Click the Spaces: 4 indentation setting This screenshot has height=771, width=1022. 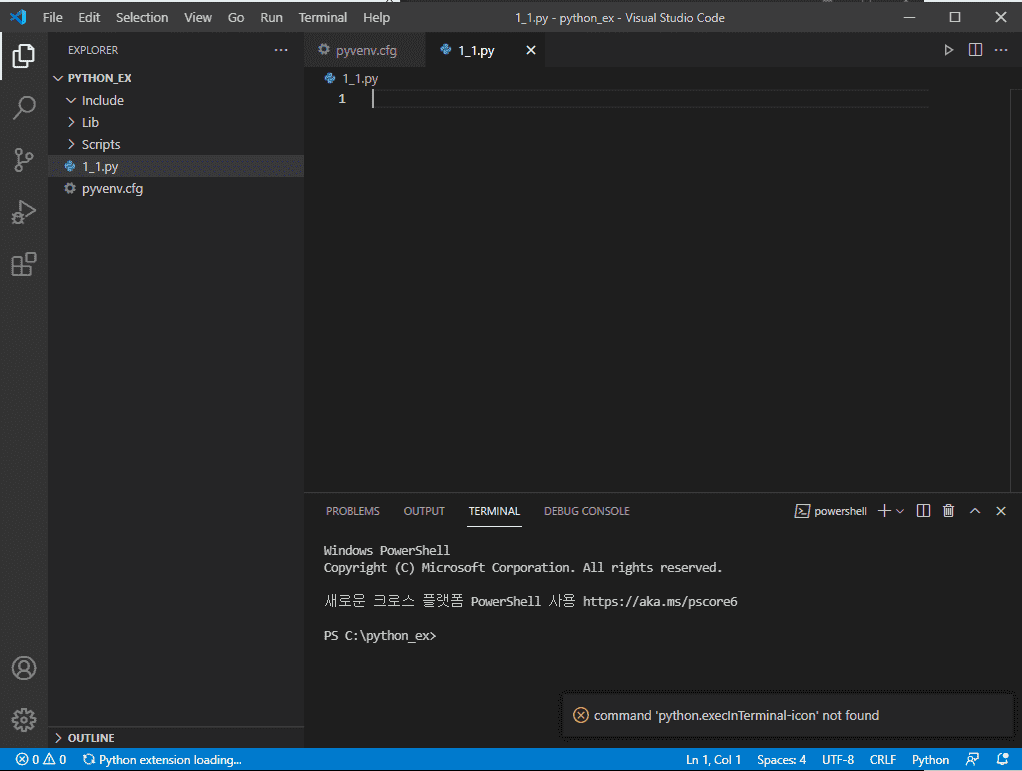coord(781,760)
